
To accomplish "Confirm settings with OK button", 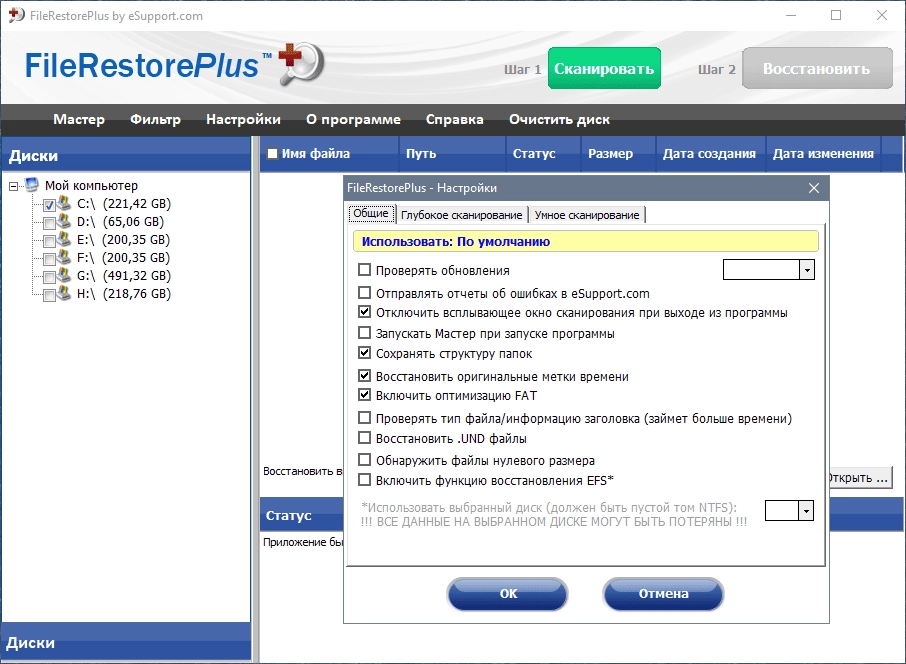I will coord(508,594).
